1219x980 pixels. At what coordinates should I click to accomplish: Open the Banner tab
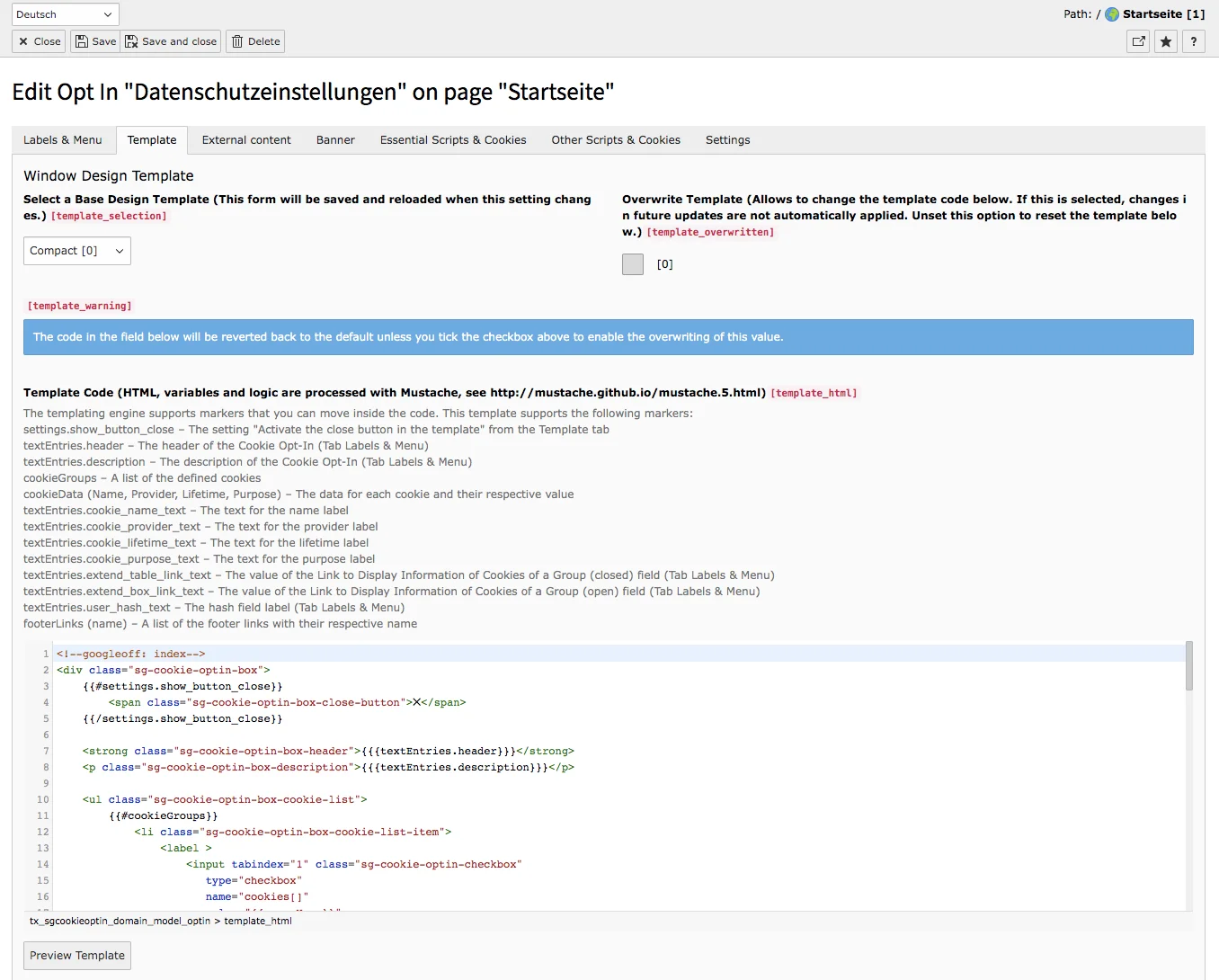click(334, 139)
